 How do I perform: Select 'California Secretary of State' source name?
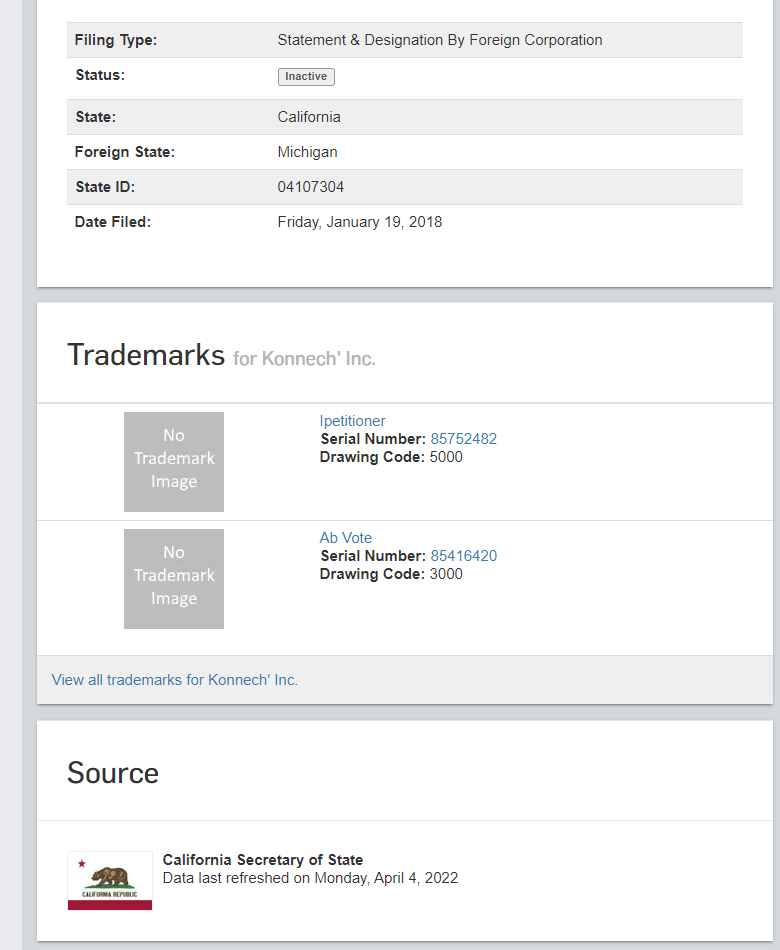[262, 860]
